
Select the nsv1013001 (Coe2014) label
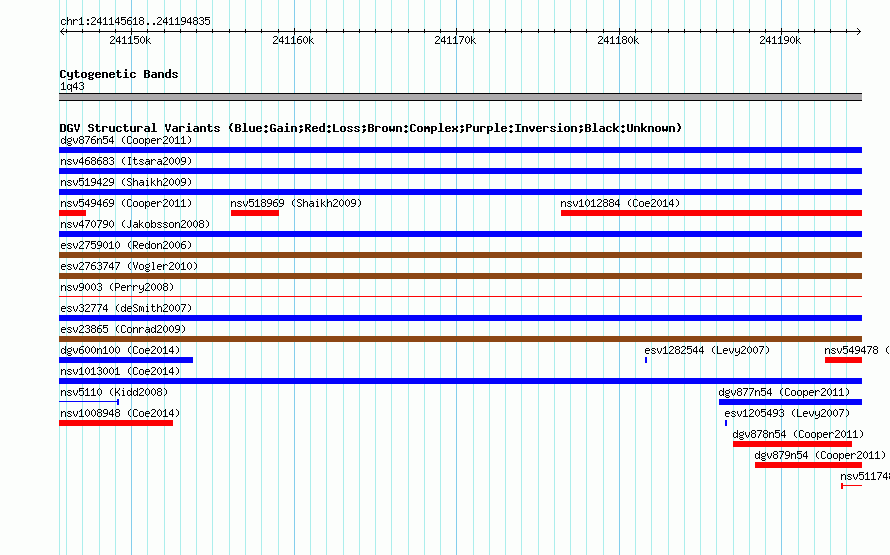pos(120,371)
